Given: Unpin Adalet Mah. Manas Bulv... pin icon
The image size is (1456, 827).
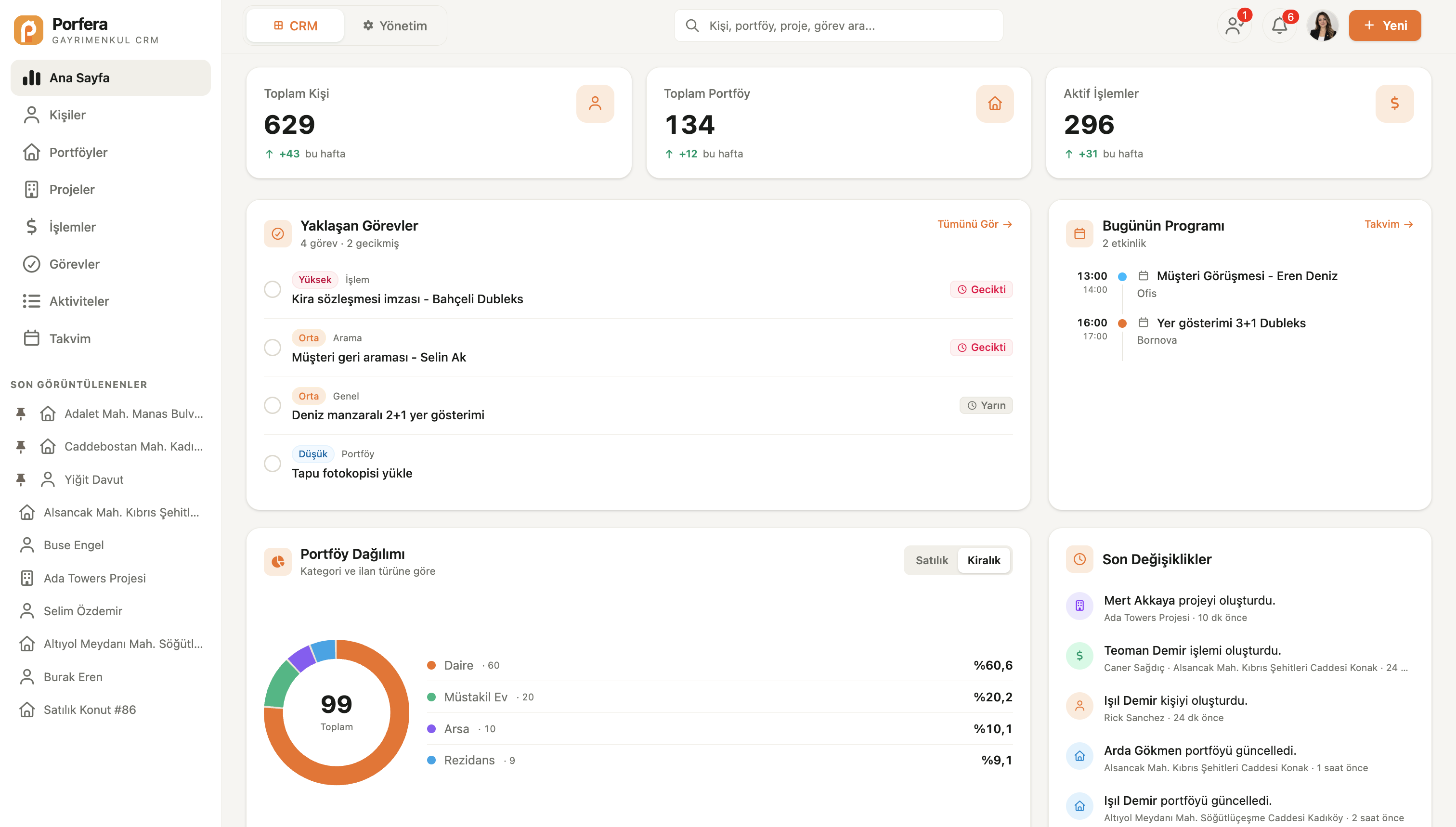Looking at the screenshot, I should (x=20, y=413).
